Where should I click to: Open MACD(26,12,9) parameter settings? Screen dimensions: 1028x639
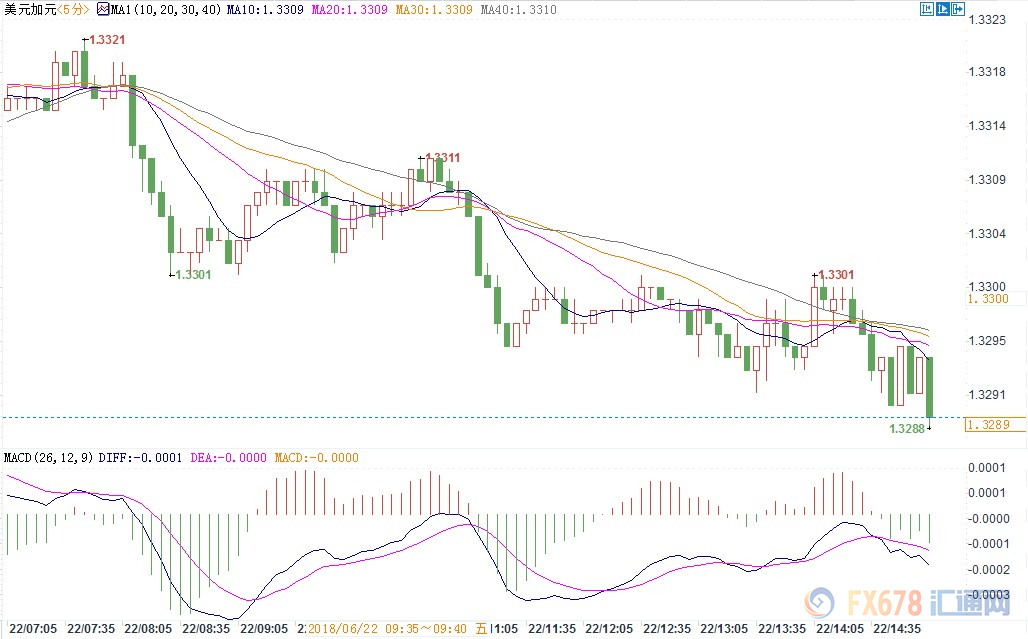point(49,458)
